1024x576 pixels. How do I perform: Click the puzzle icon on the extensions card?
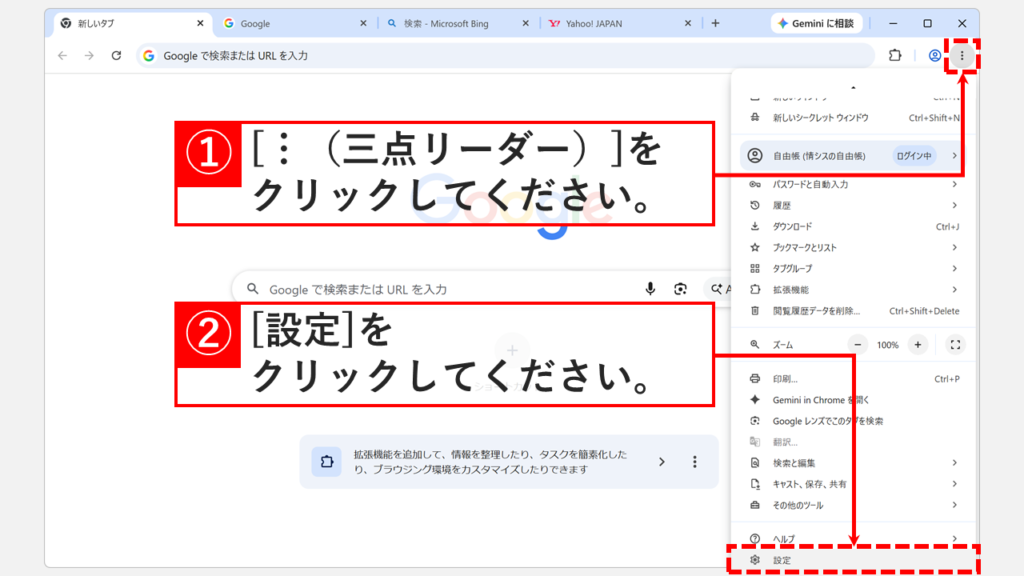(x=327, y=462)
